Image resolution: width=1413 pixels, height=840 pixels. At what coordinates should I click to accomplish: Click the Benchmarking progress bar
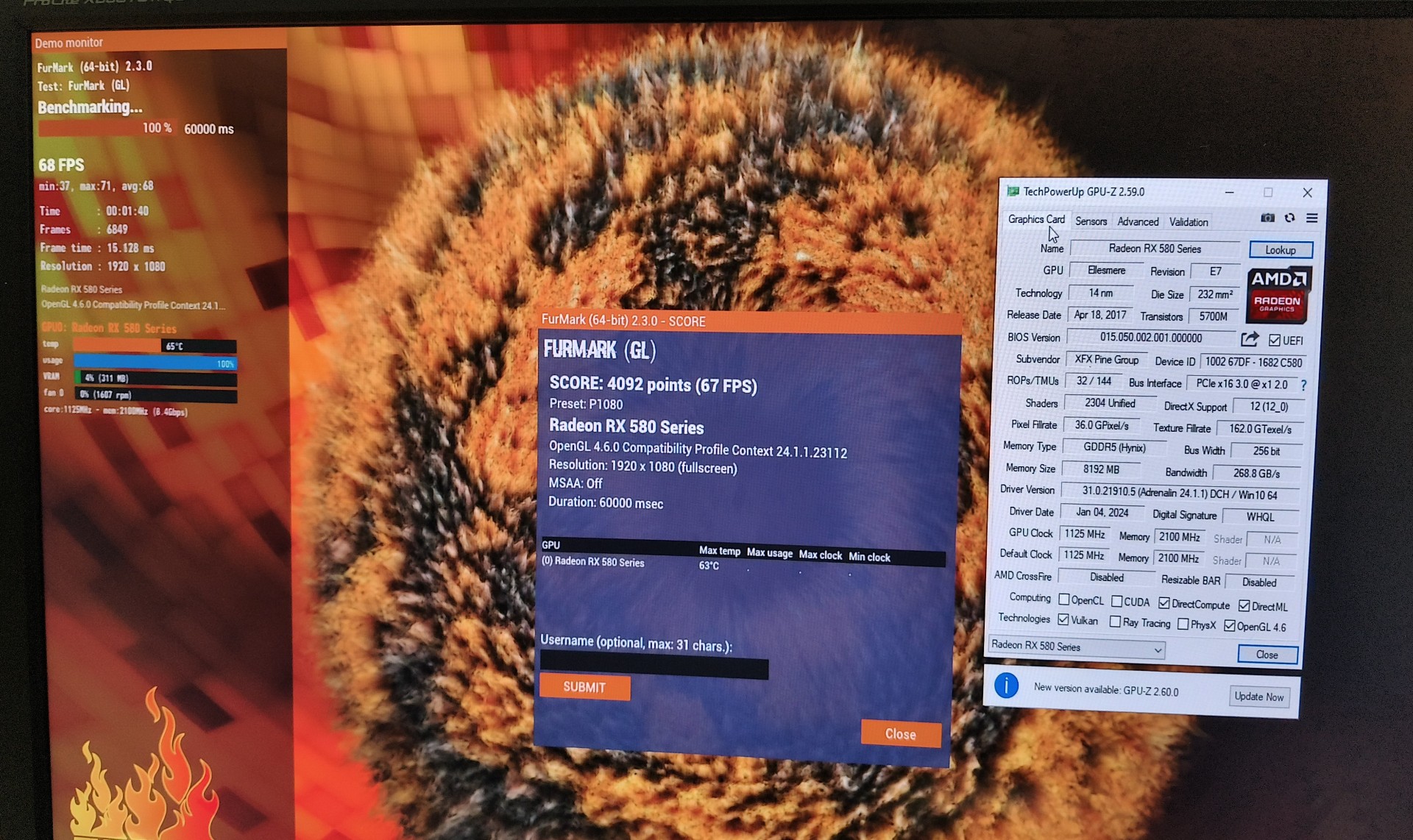click(107, 128)
